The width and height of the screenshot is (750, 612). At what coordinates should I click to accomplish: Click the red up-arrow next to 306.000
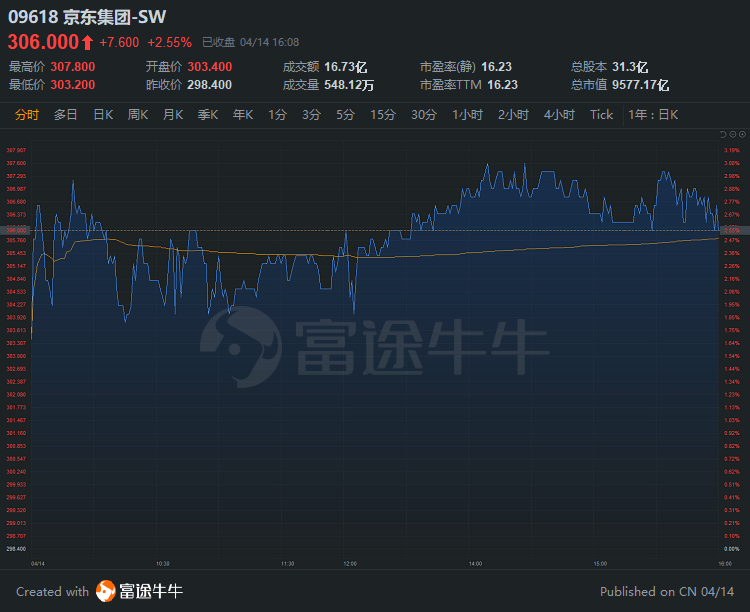click(87, 43)
